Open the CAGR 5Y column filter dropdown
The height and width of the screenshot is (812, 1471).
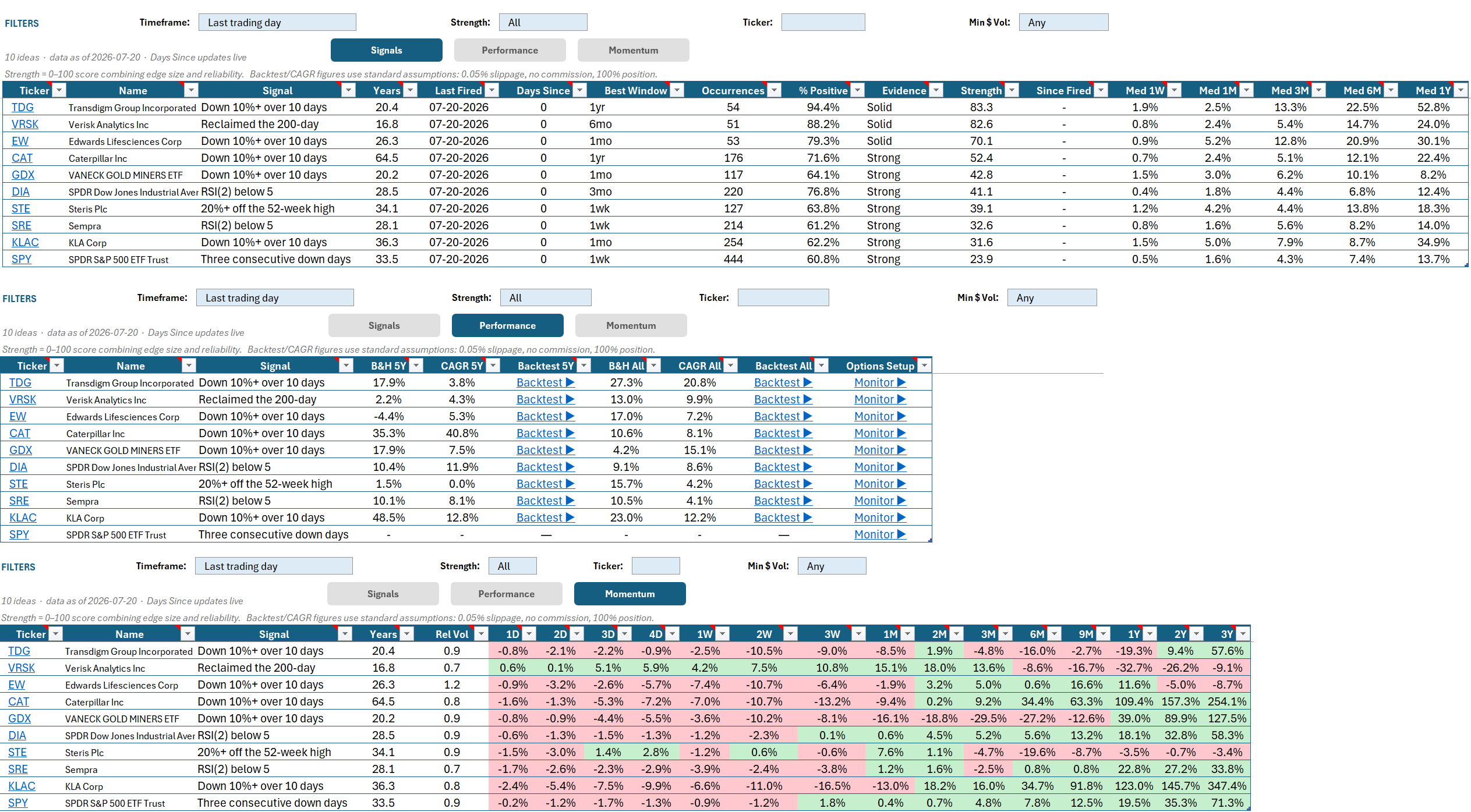pos(493,366)
